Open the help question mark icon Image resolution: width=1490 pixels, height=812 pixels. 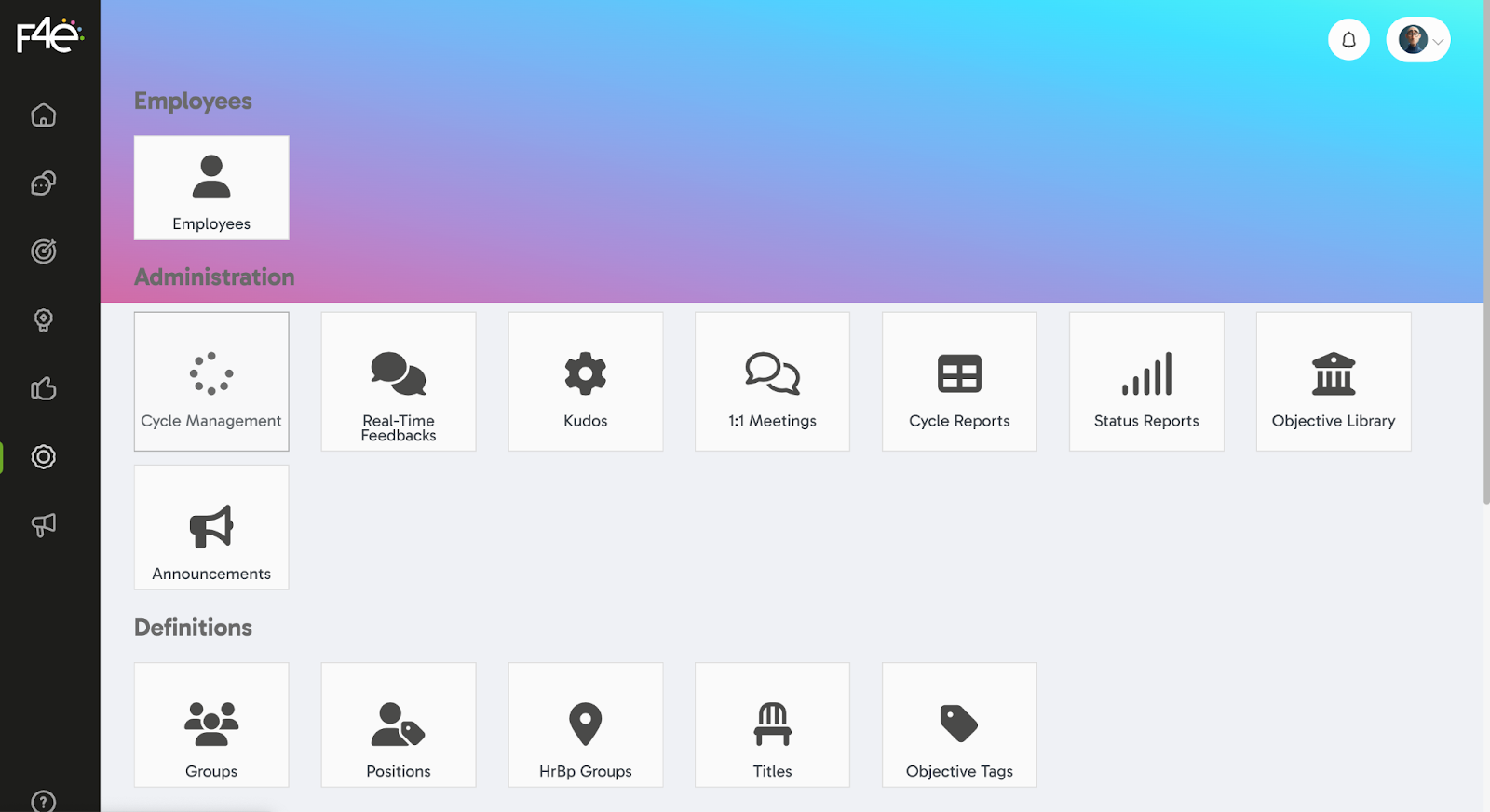click(44, 801)
